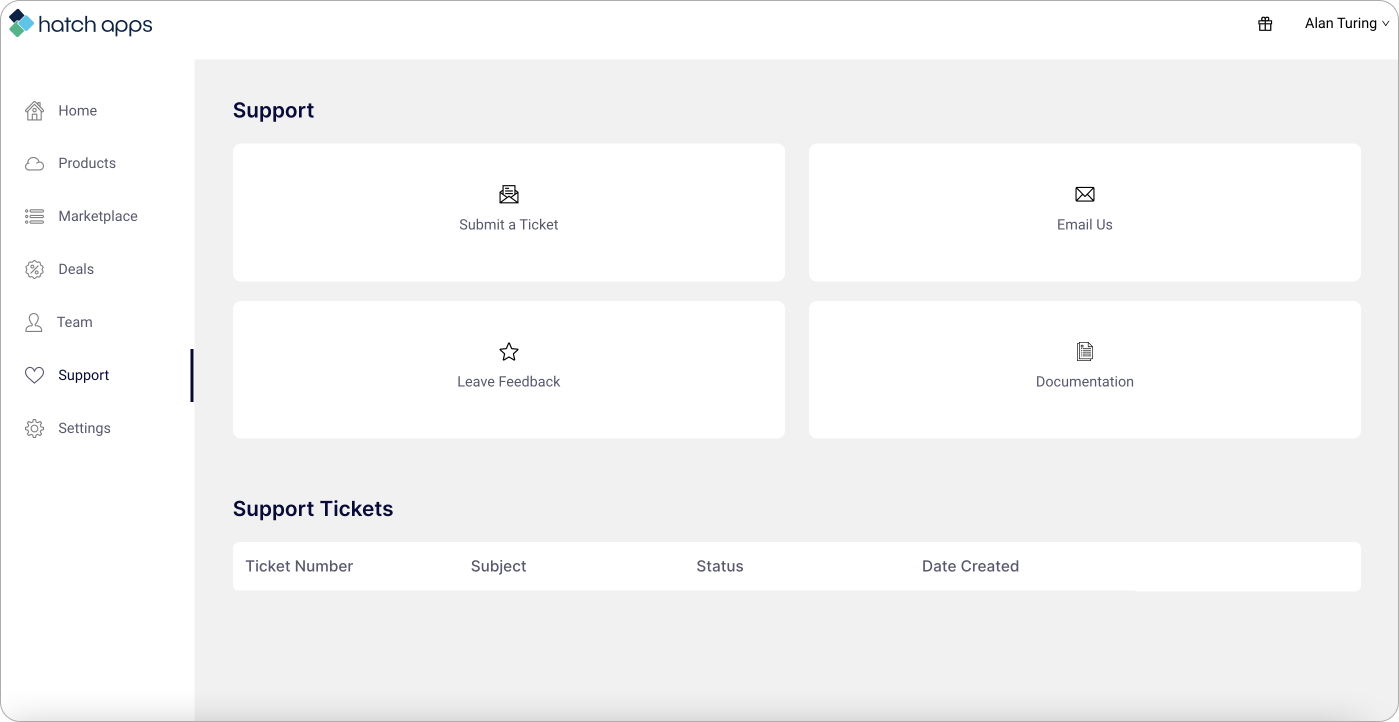Click the Subject column header
This screenshot has height=722, width=1399.
[x=498, y=566]
